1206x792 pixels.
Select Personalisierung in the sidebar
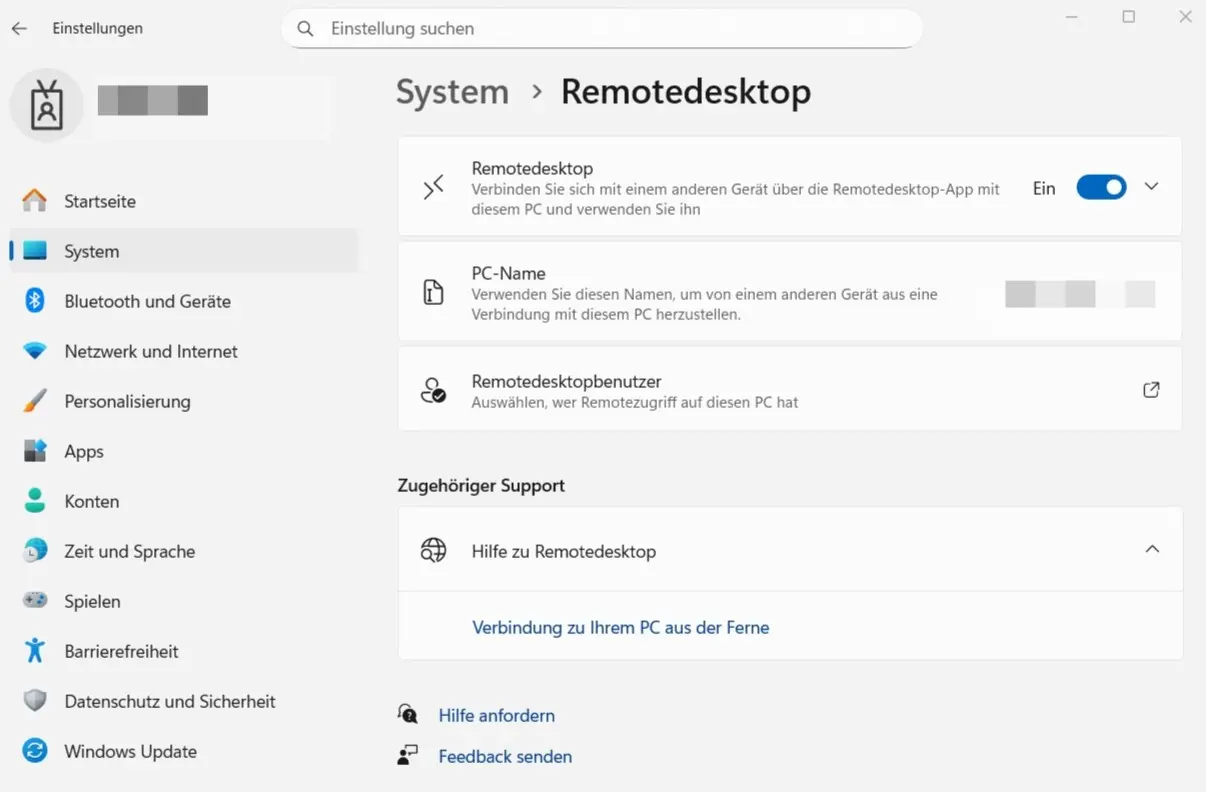tap(128, 401)
